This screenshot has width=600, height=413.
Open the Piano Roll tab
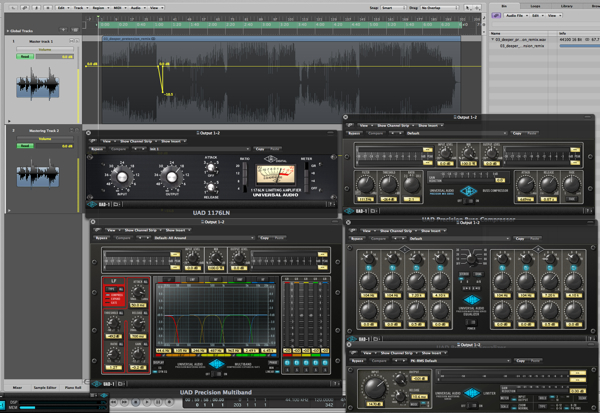[73, 387]
